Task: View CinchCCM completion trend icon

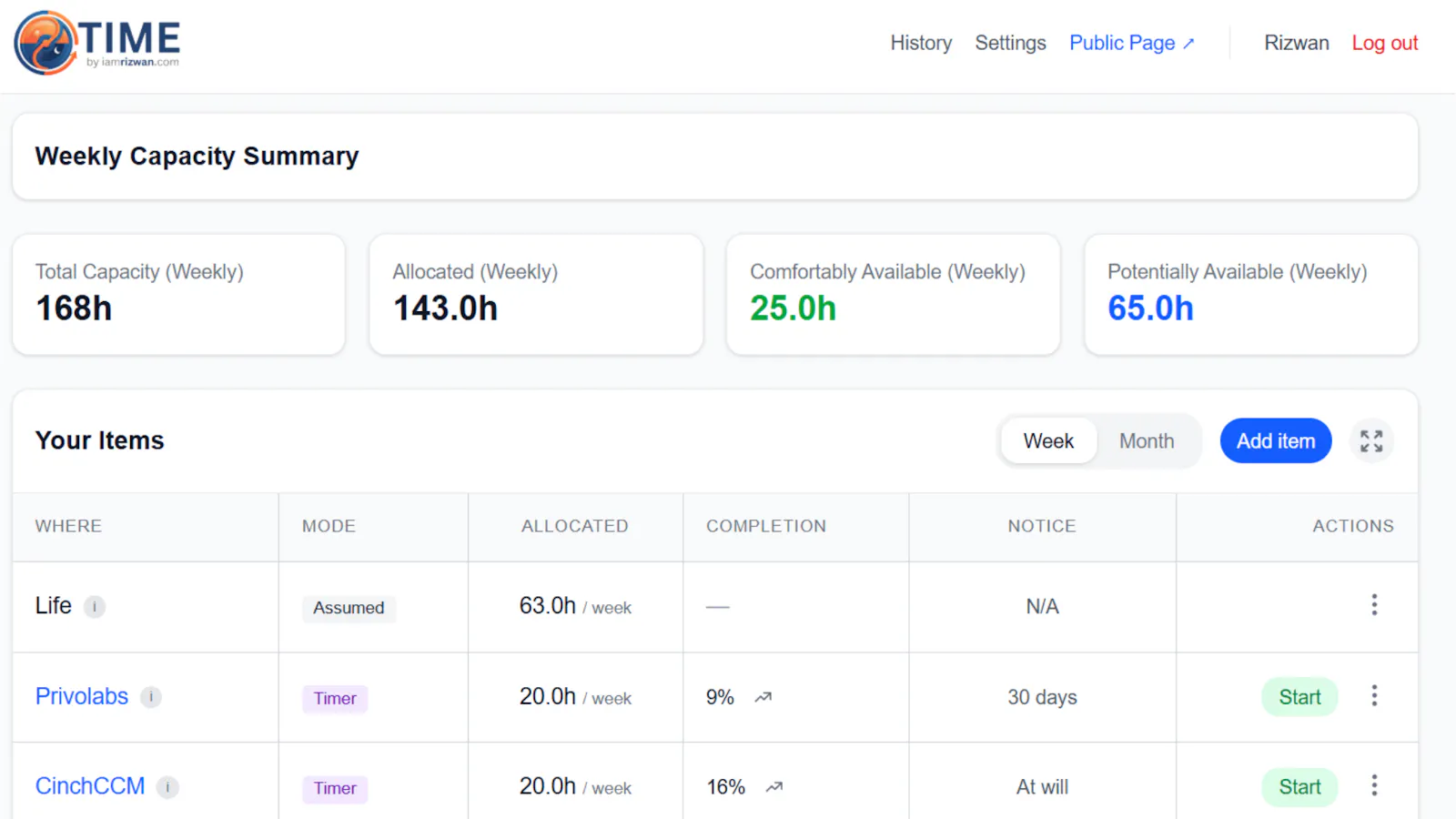Action: 774,787
